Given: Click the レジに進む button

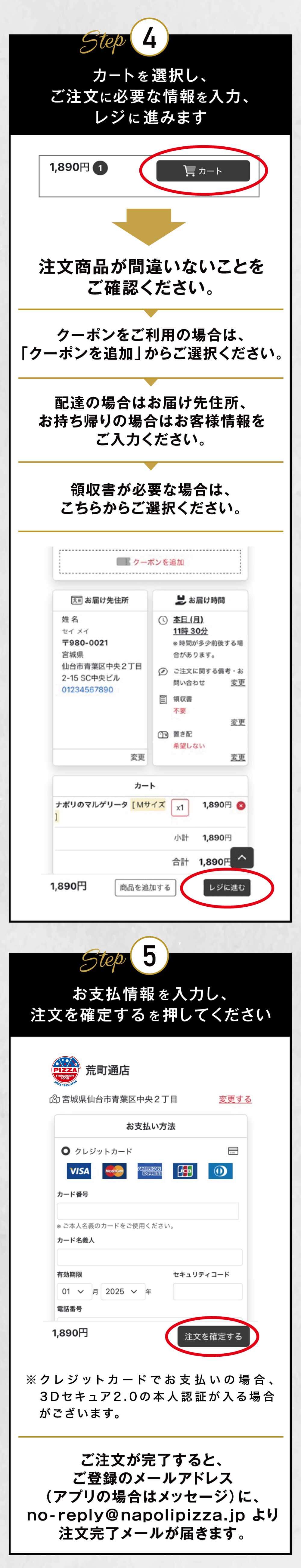Looking at the screenshot, I should (227, 887).
